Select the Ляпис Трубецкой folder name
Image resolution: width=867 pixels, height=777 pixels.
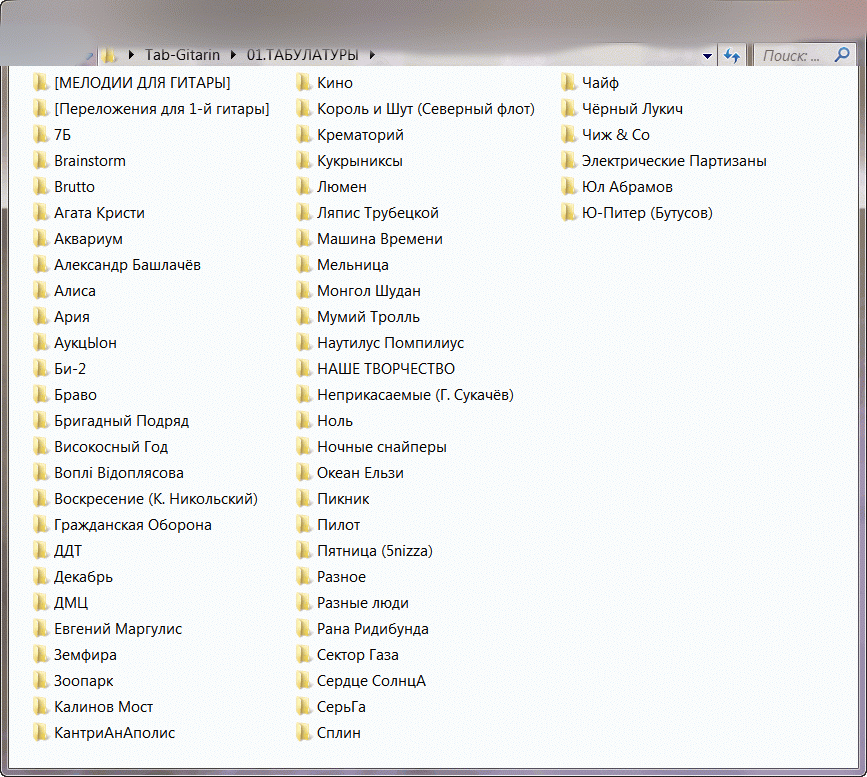[378, 213]
